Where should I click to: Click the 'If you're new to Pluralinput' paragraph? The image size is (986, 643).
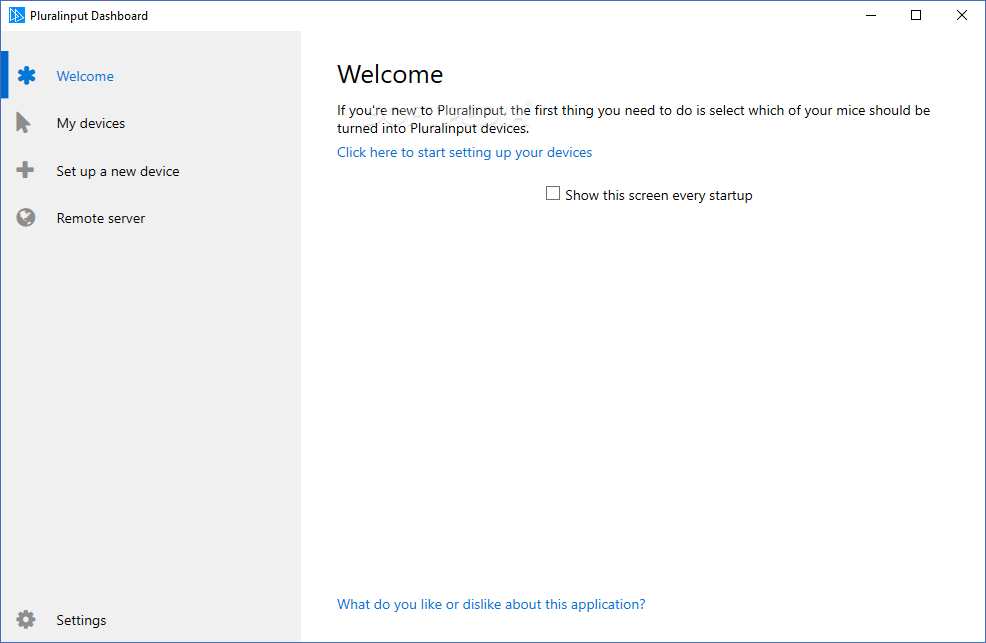(x=633, y=119)
